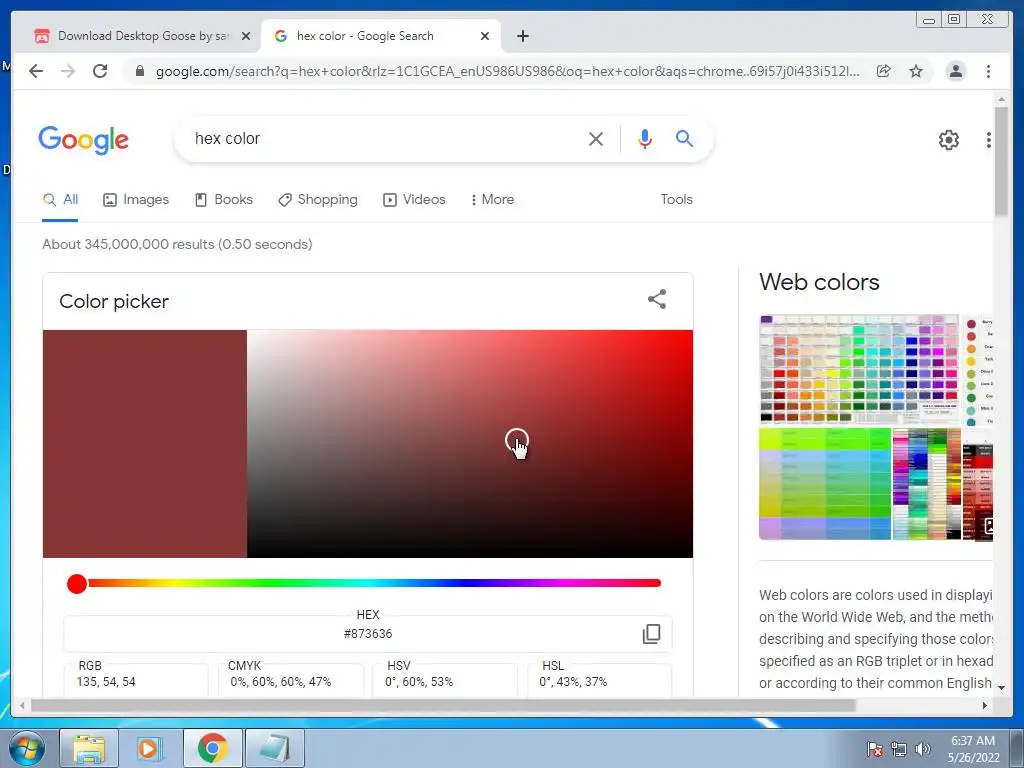Expand the More search categories
The width and height of the screenshot is (1024, 768).
[492, 200]
